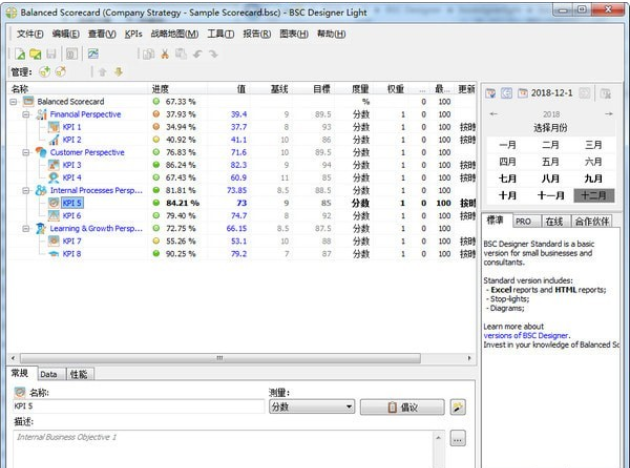Image resolution: width=630 pixels, height=468 pixels.
Task: Click the greyed next-date icon after 2018-12-1
Action: point(585,93)
